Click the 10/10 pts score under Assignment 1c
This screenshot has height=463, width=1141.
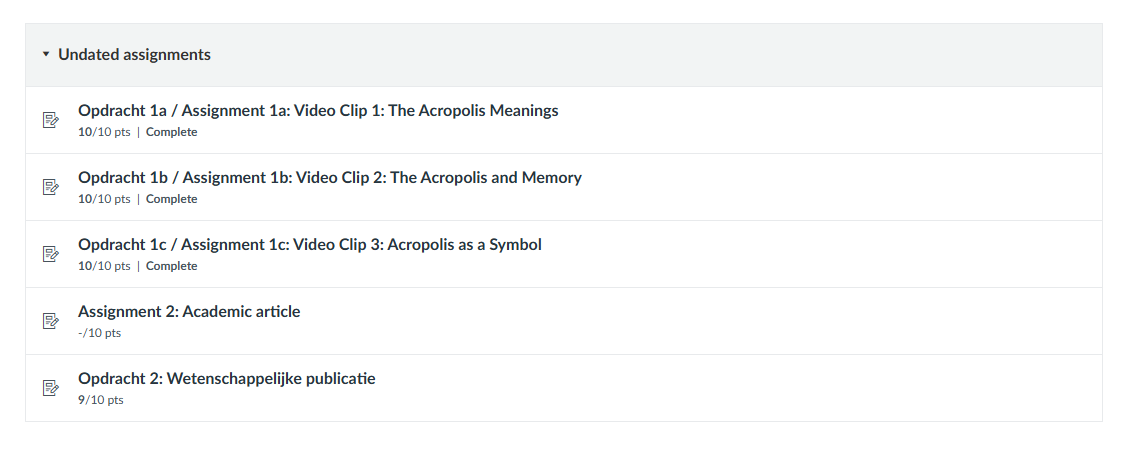104,266
